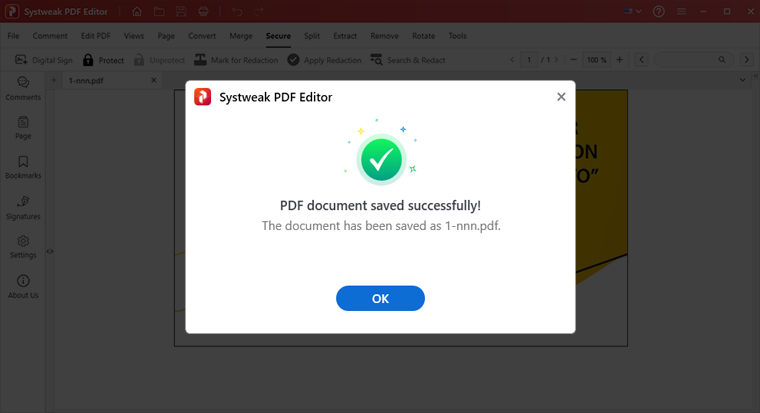Click the open folder icon
The image size is (760, 413).
pyautogui.click(x=159, y=11)
